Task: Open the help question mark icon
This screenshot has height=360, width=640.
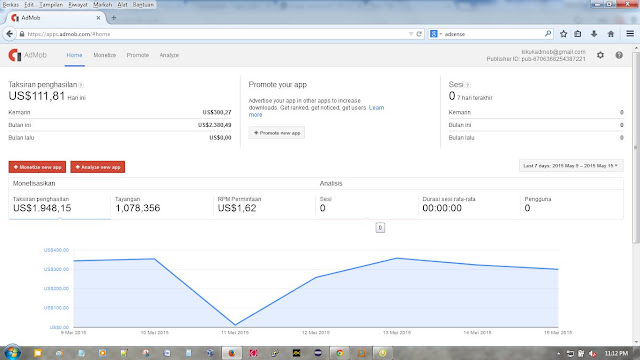Action: [619, 55]
